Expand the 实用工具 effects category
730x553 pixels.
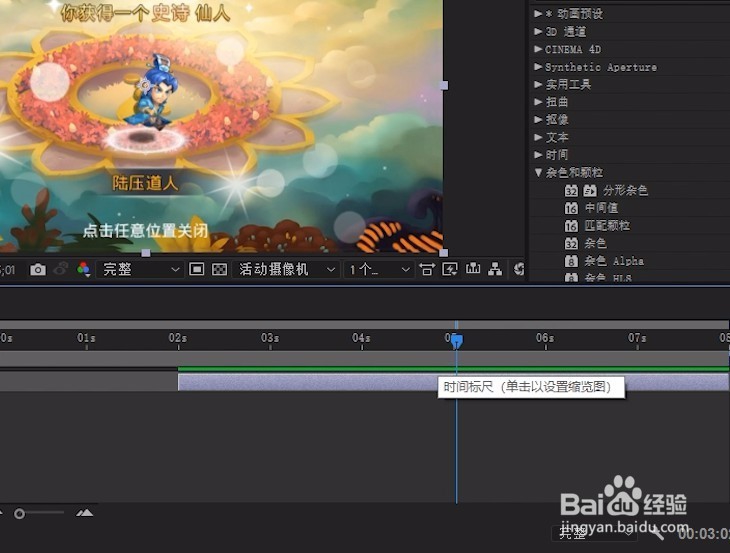(538, 84)
